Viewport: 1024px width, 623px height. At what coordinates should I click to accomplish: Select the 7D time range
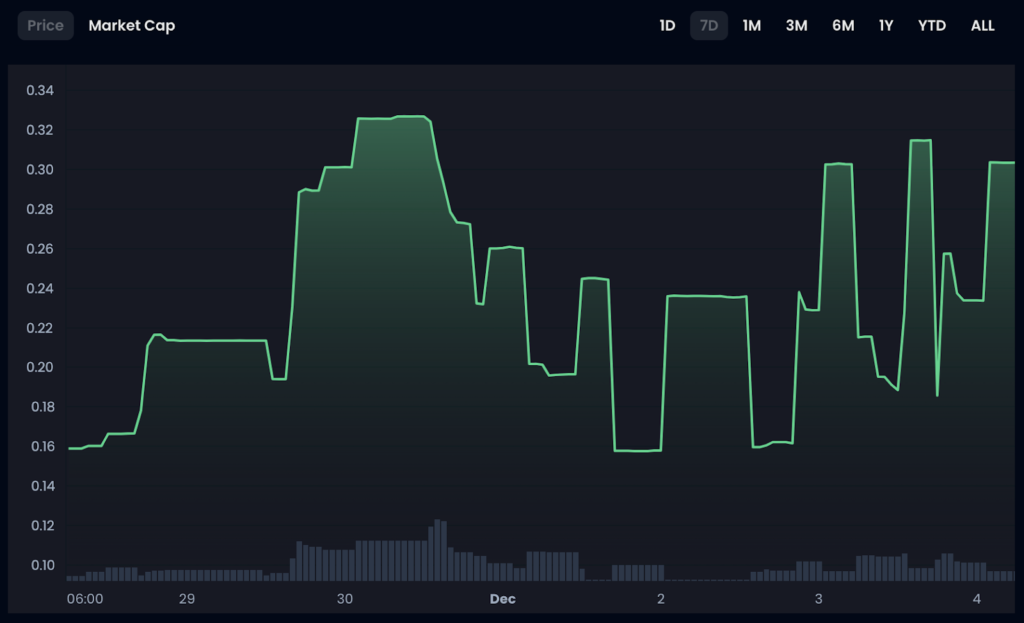(709, 26)
